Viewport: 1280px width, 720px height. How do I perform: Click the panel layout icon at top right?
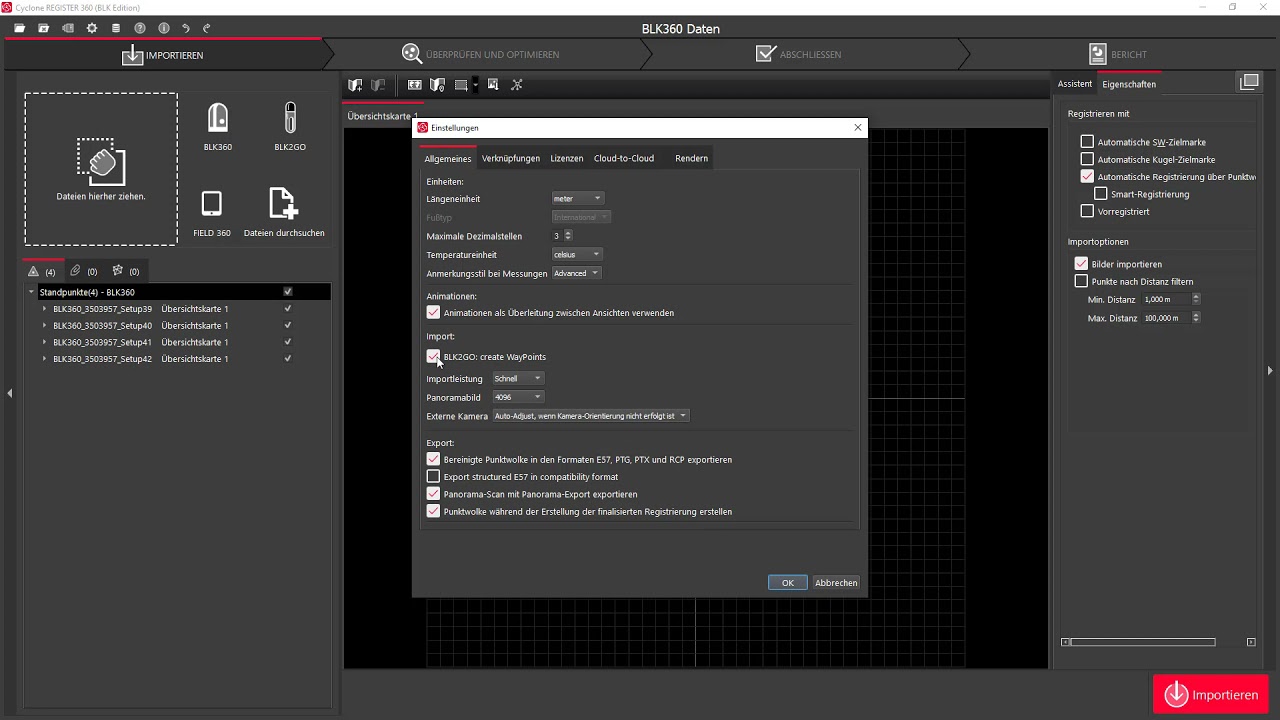tap(1248, 82)
